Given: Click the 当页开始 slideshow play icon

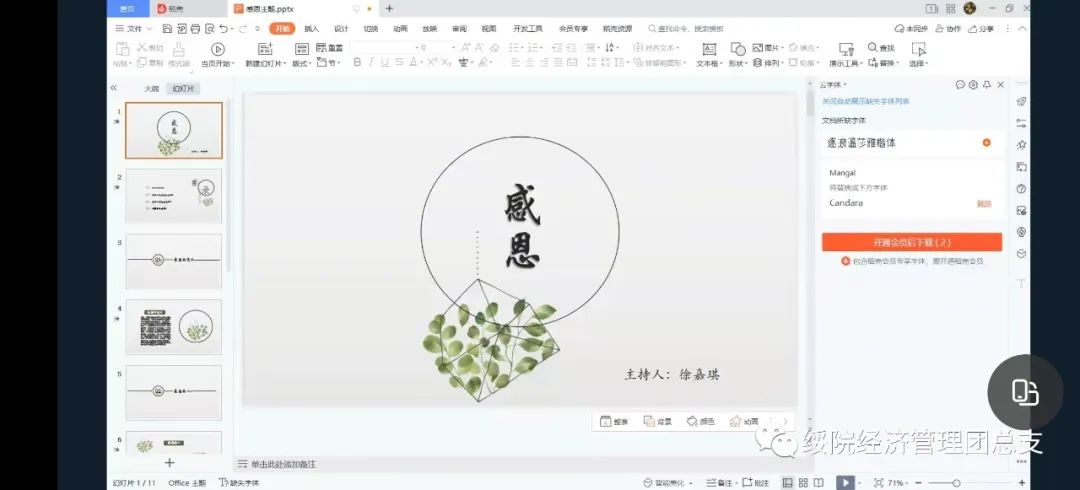Looking at the screenshot, I should tap(217, 49).
